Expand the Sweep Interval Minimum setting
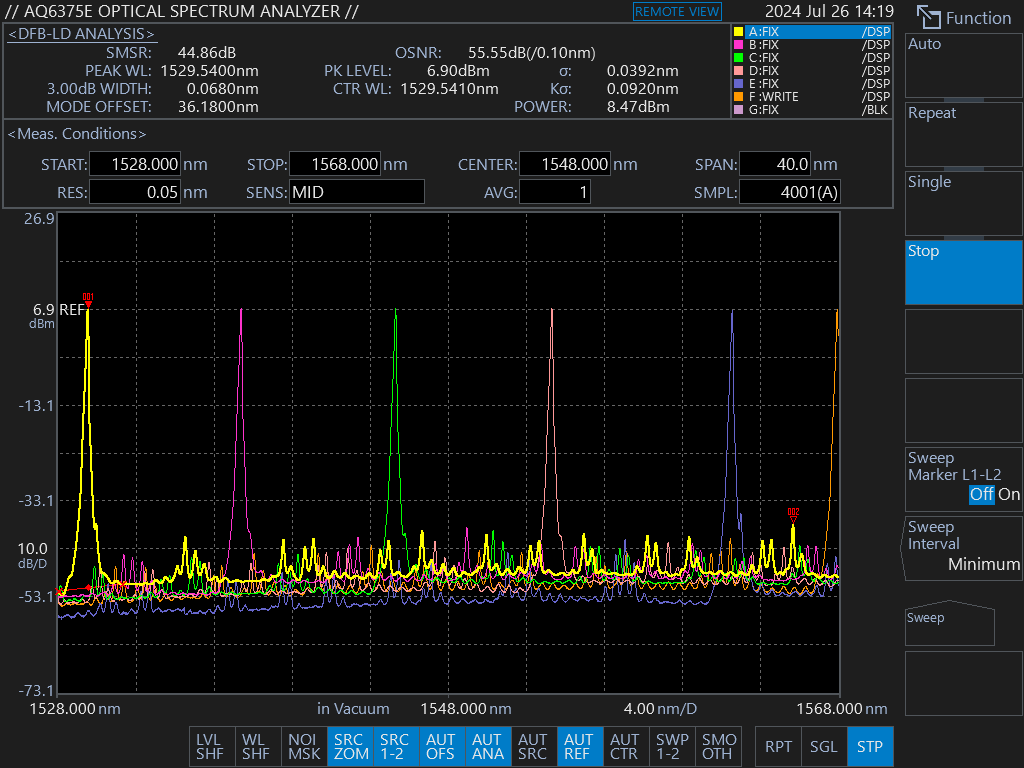 point(963,546)
